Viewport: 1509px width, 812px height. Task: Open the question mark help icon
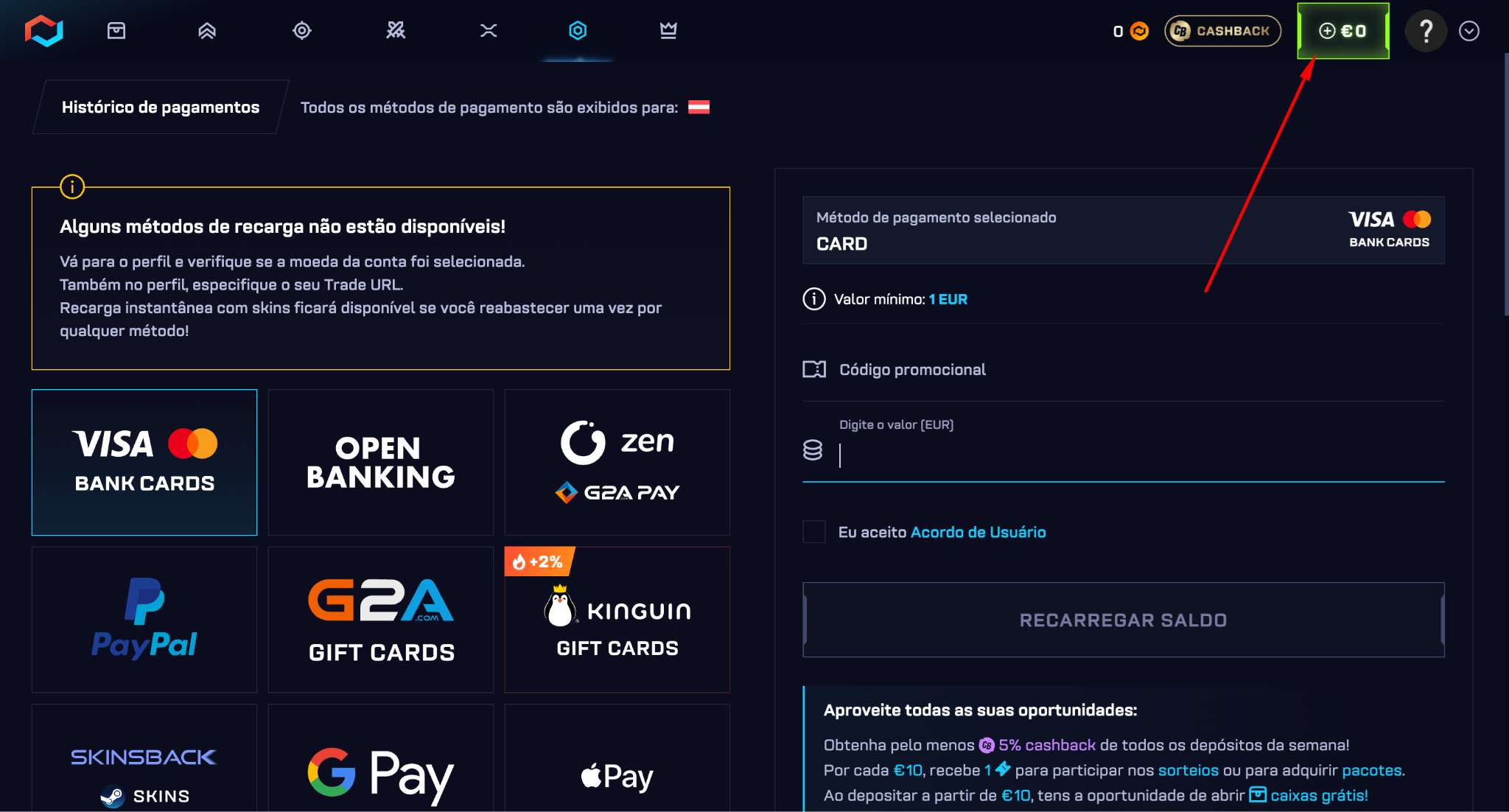tap(1426, 31)
